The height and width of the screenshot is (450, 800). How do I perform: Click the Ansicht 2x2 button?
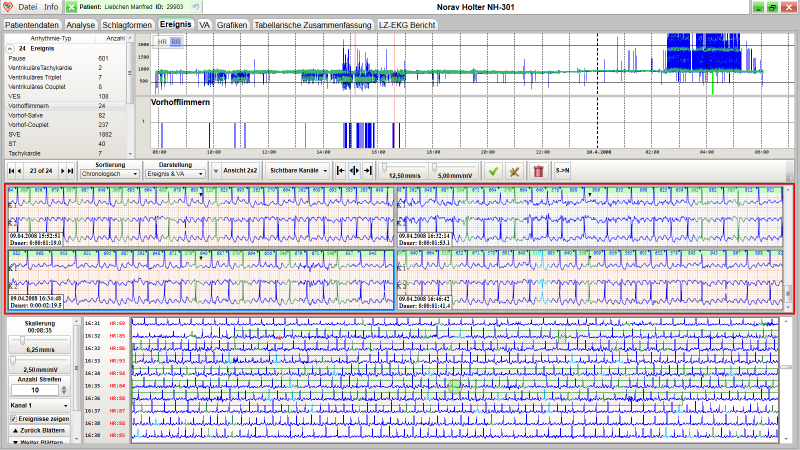pos(238,171)
